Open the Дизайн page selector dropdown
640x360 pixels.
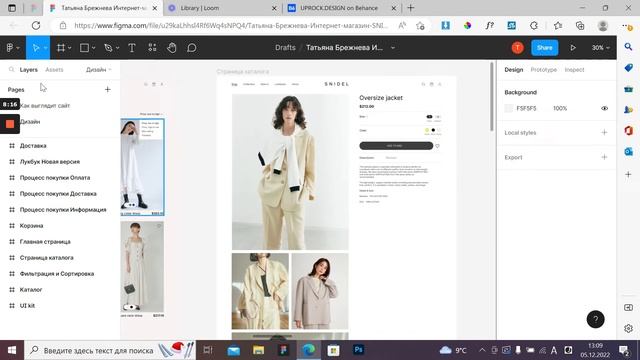tap(98, 70)
